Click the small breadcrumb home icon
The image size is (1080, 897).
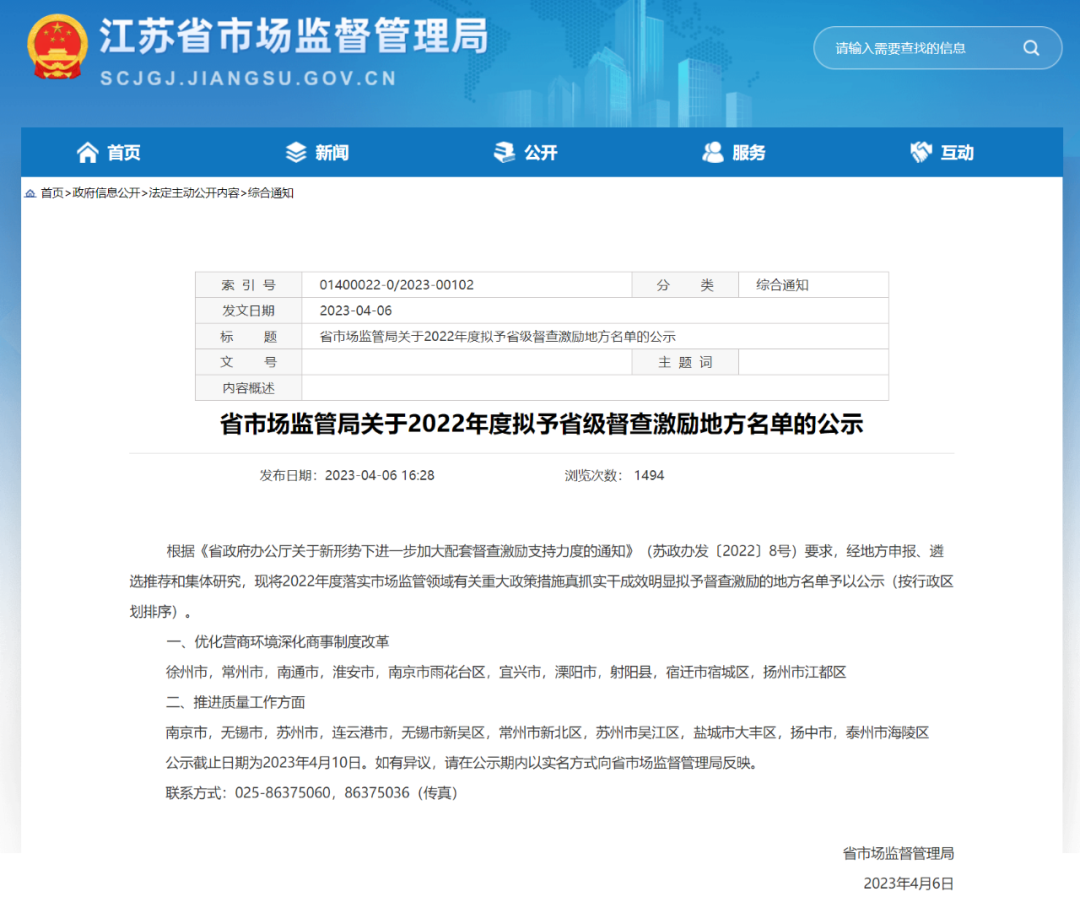pyautogui.click(x=30, y=193)
